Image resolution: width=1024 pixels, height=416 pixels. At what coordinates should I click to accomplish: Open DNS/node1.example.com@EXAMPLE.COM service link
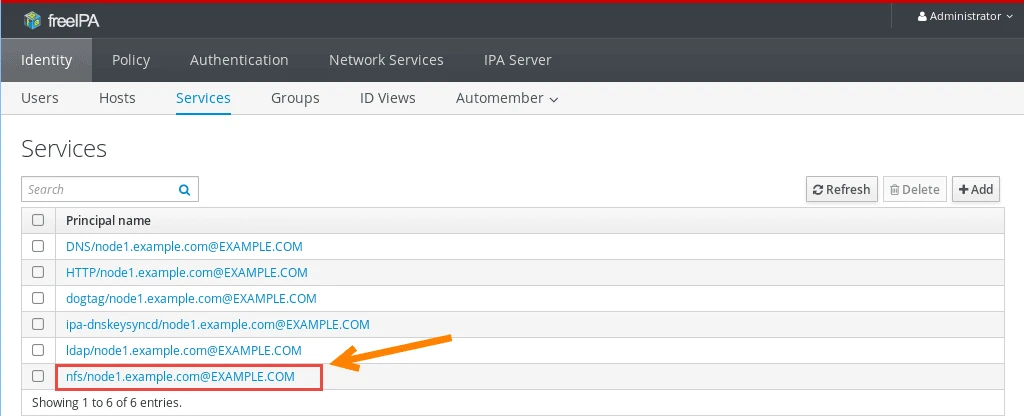[184, 247]
